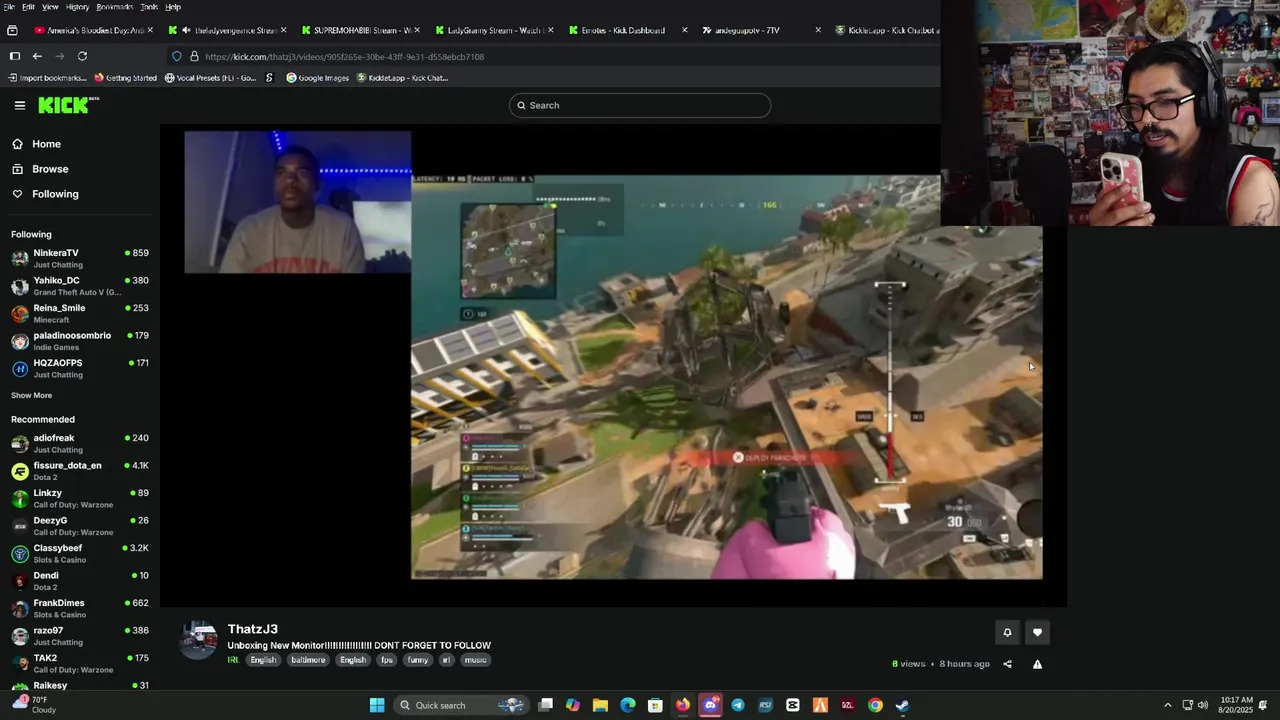1280x720 pixels.
Task: Open DeezyG recommended channel
Action: (80, 526)
